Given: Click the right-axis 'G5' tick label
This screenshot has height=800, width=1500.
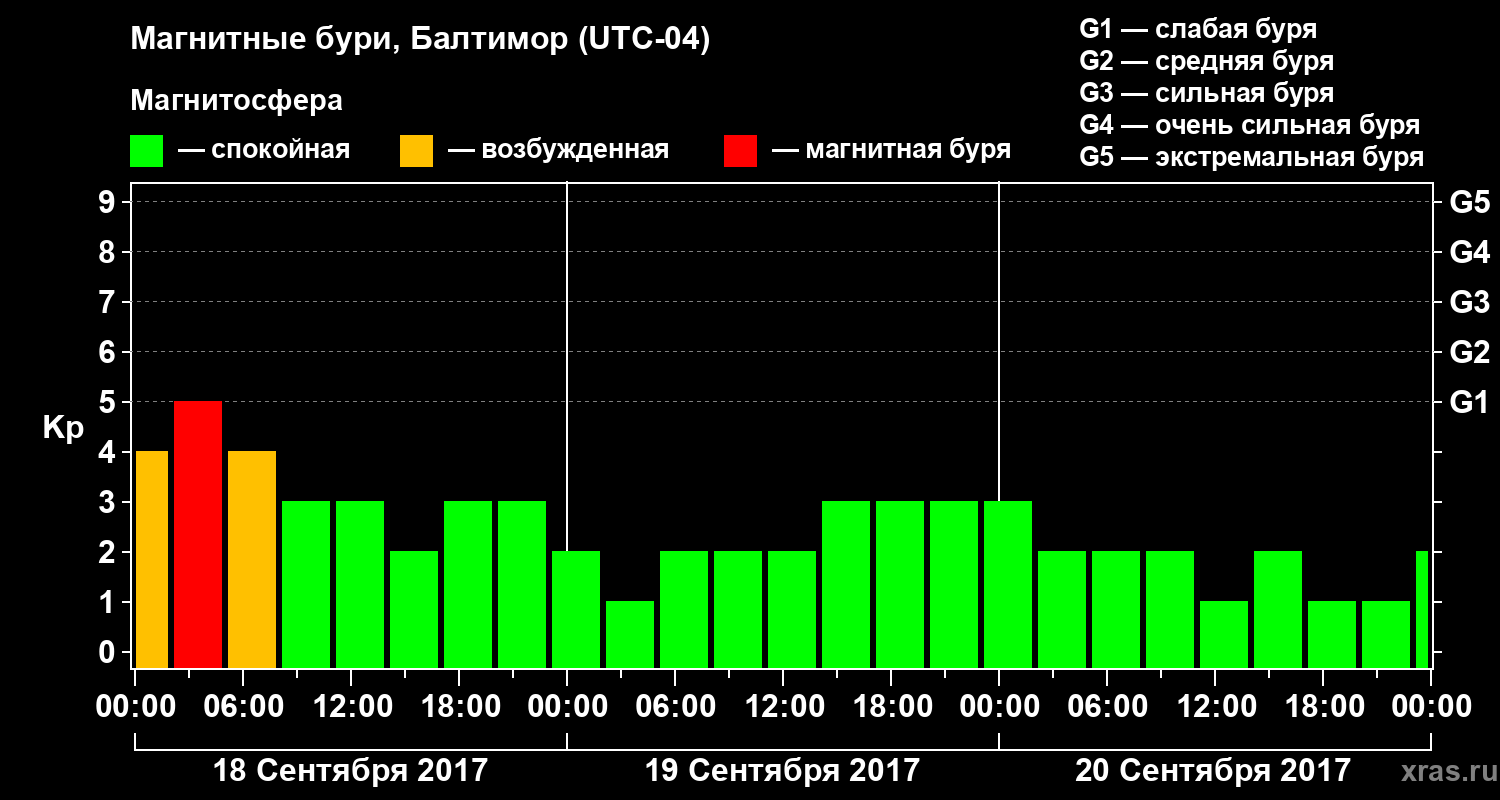Looking at the screenshot, I should point(1469,203).
